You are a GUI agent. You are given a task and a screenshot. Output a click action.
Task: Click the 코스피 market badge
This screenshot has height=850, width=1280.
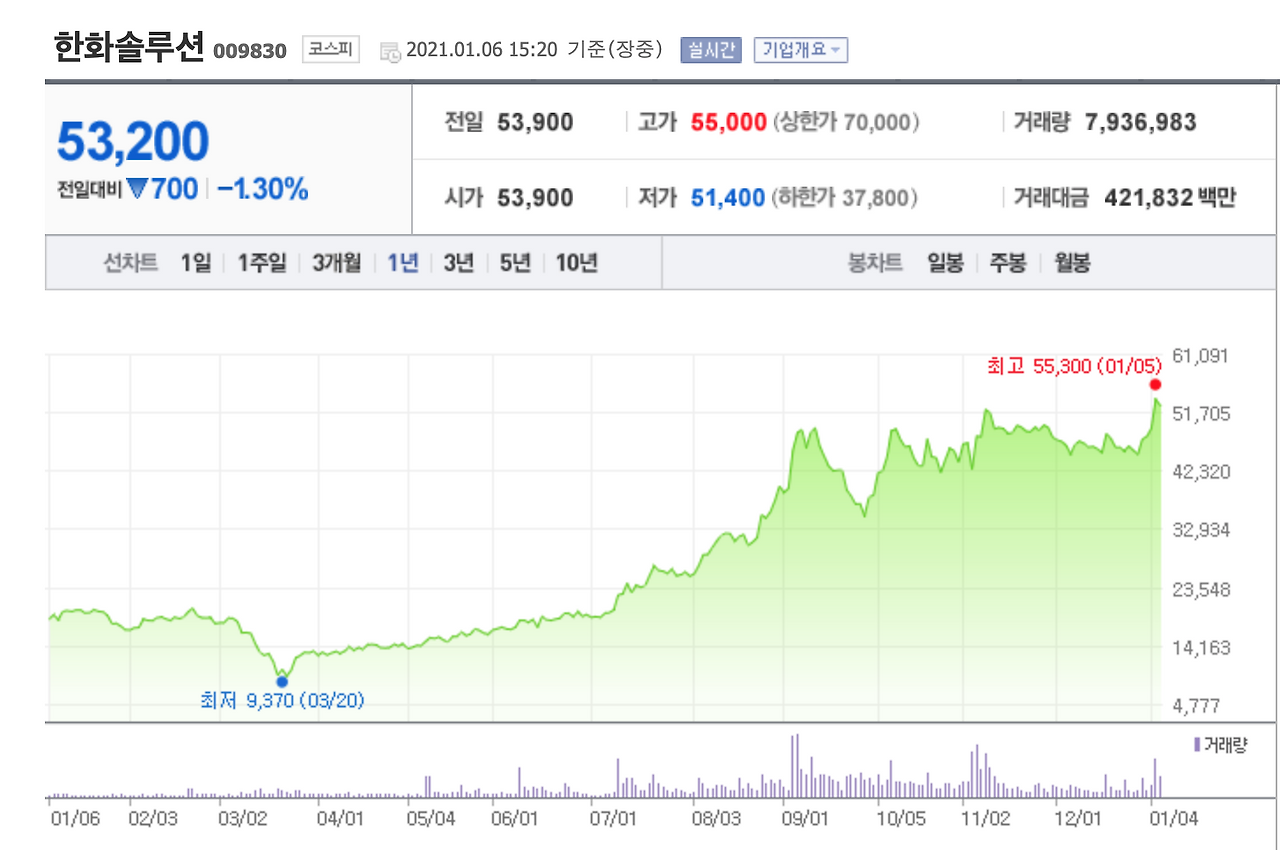(x=331, y=49)
